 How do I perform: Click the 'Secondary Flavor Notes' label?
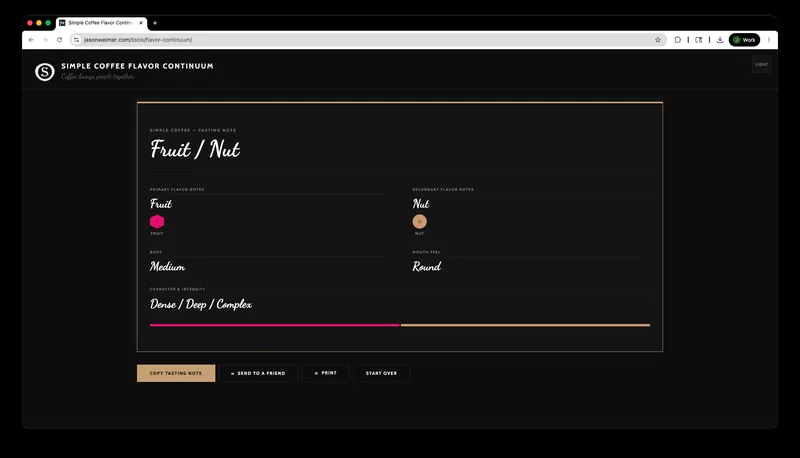[443, 189]
